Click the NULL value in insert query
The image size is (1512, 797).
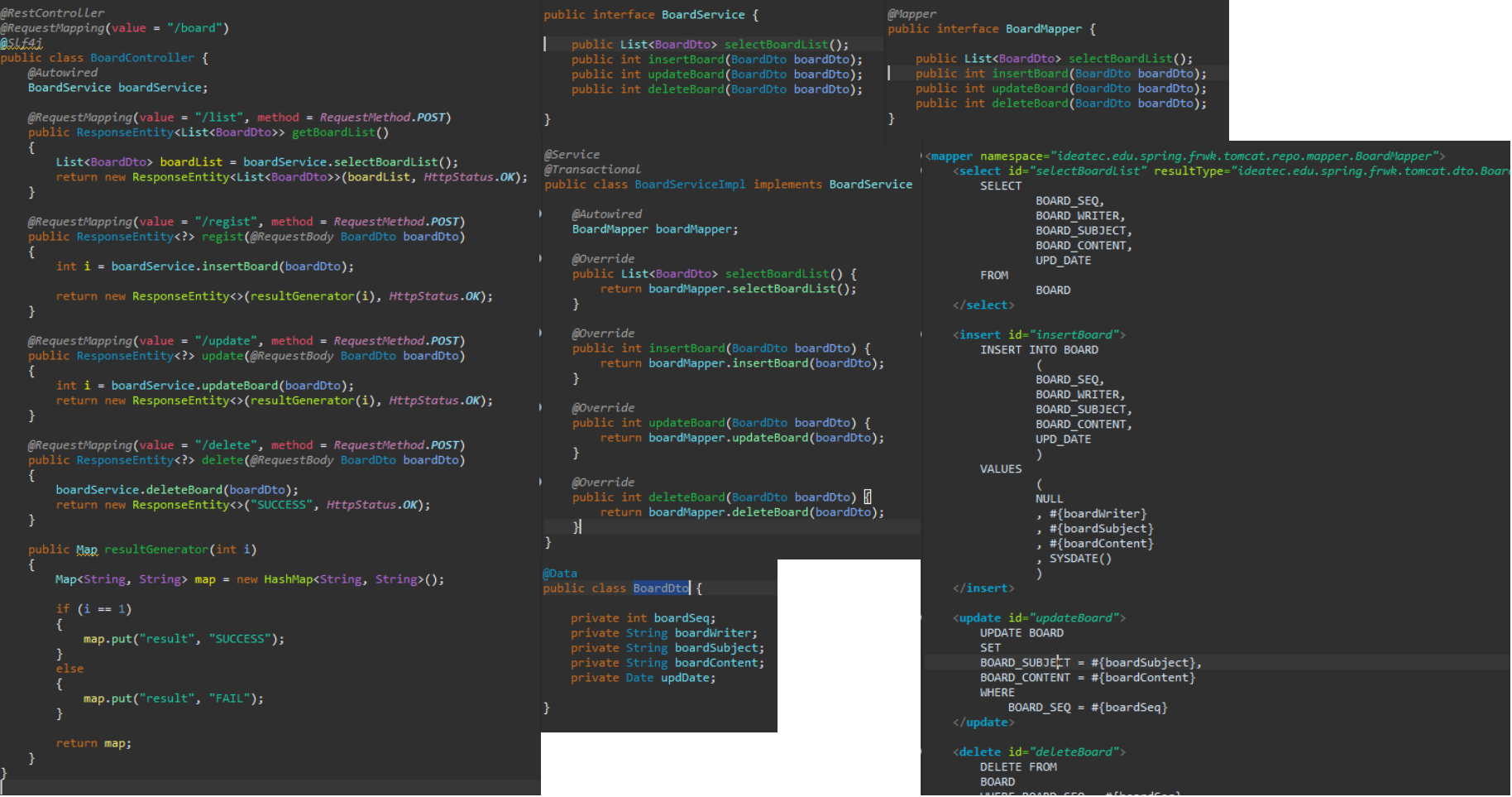(x=1050, y=499)
